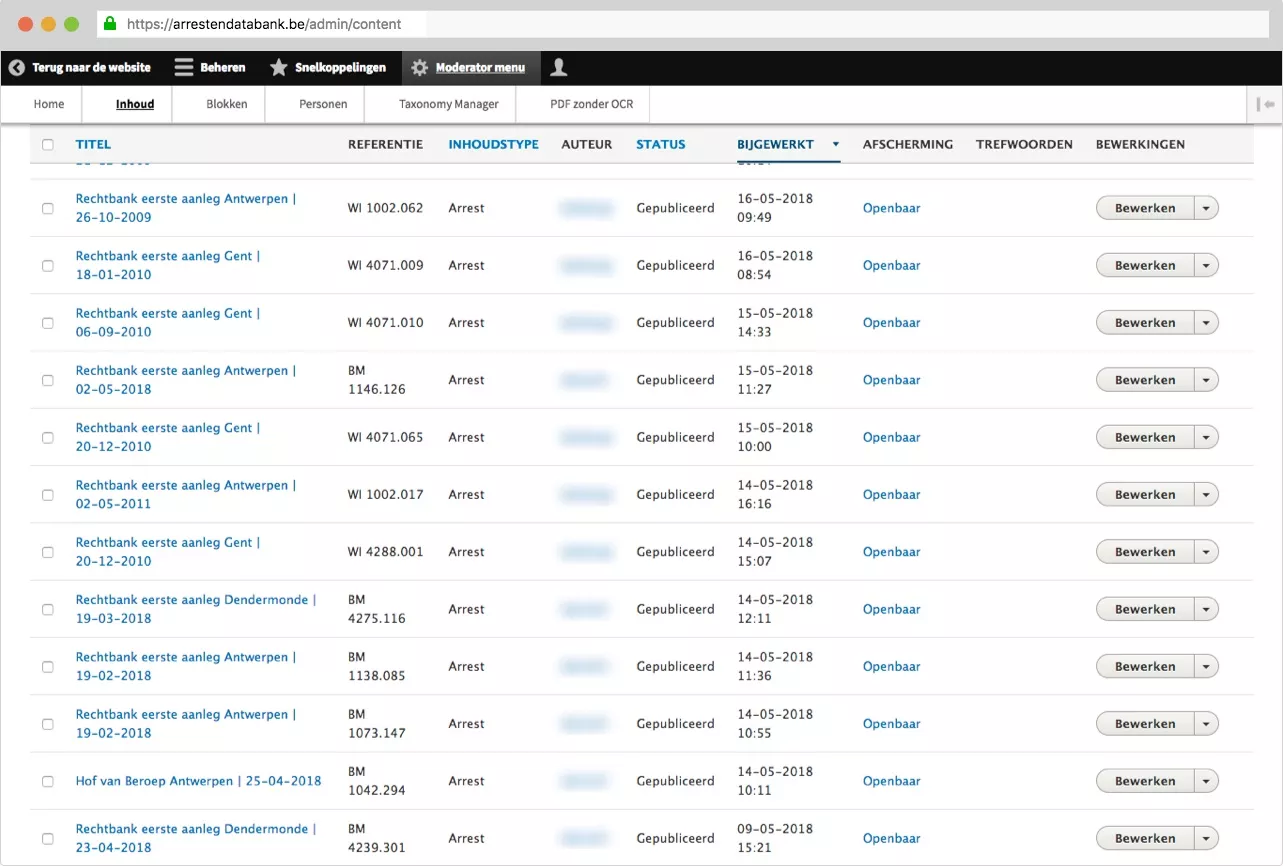This screenshot has width=1283, height=866.
Task: Switch to the Blokken tab
Action: coord(227,104)
